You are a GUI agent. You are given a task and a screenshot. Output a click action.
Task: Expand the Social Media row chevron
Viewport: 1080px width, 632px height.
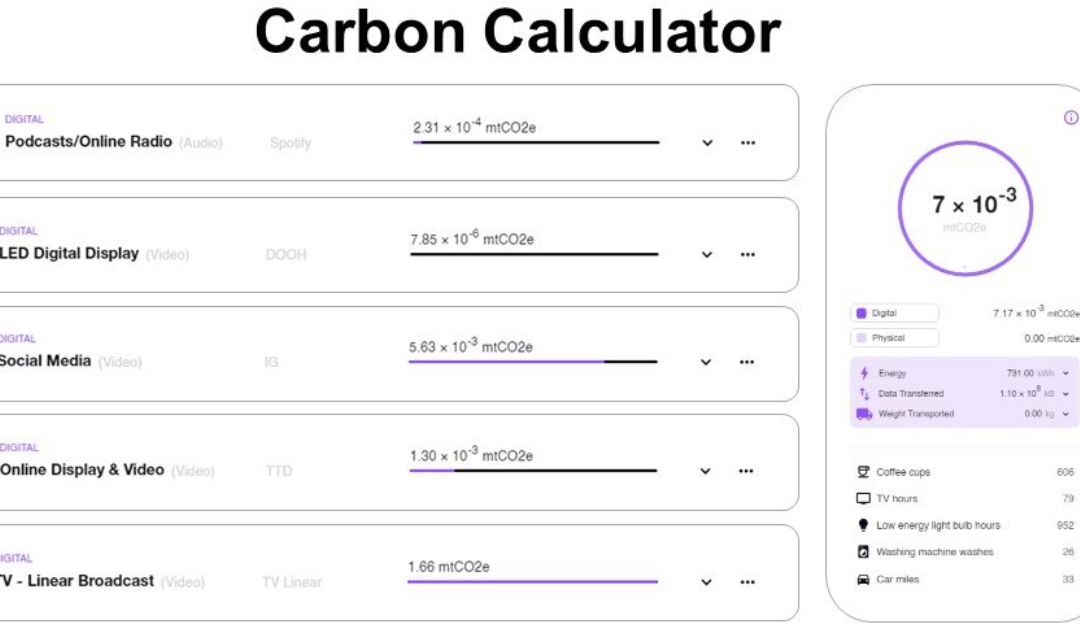pos(706,362)
